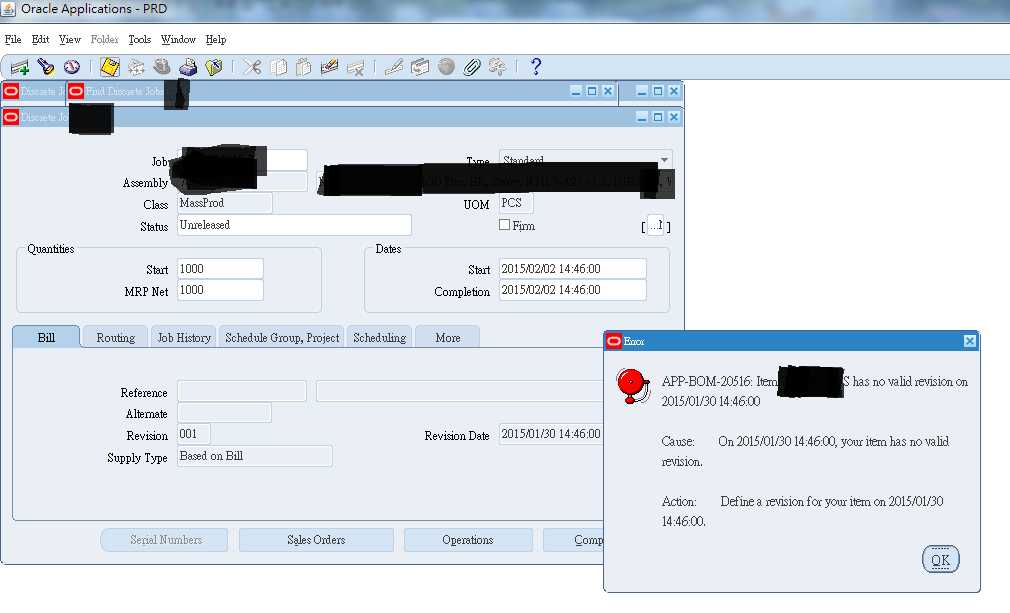1010x613 pixels.
Task: Click the Edit Field pencil icon
Action: [x=394, y=67]
